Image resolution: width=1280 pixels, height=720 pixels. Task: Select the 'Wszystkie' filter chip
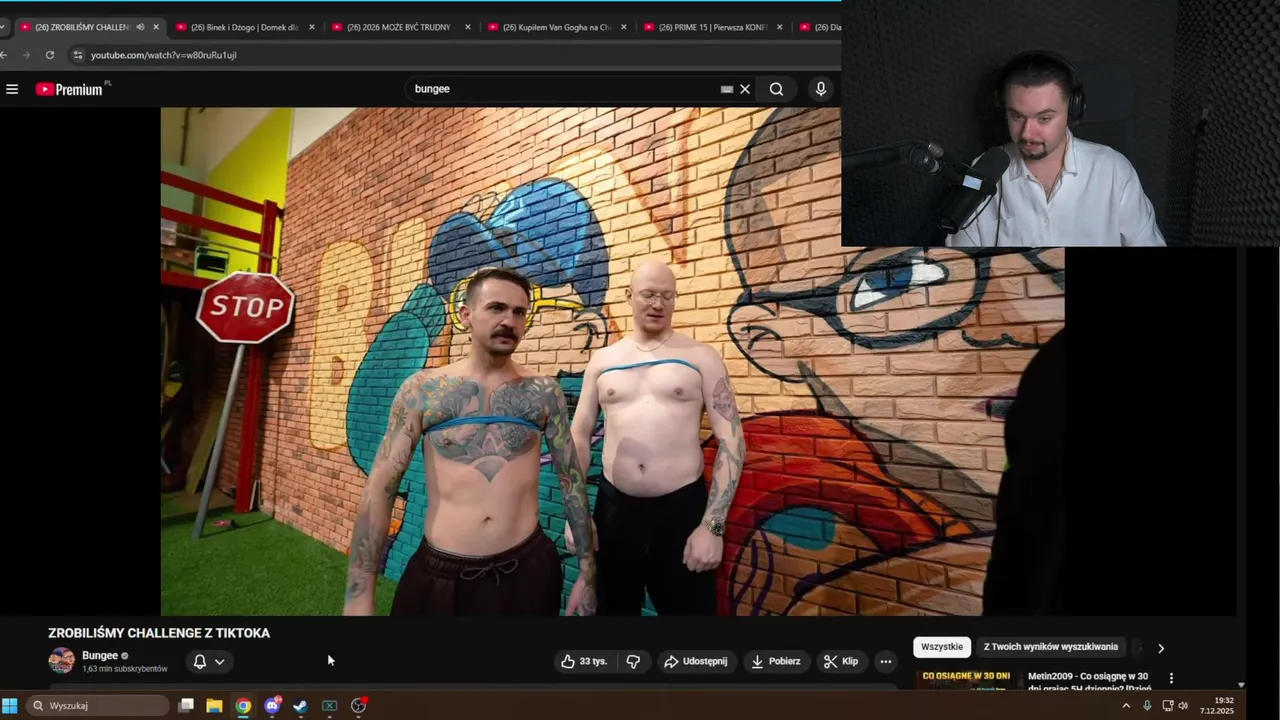click(x=942, y=647)
